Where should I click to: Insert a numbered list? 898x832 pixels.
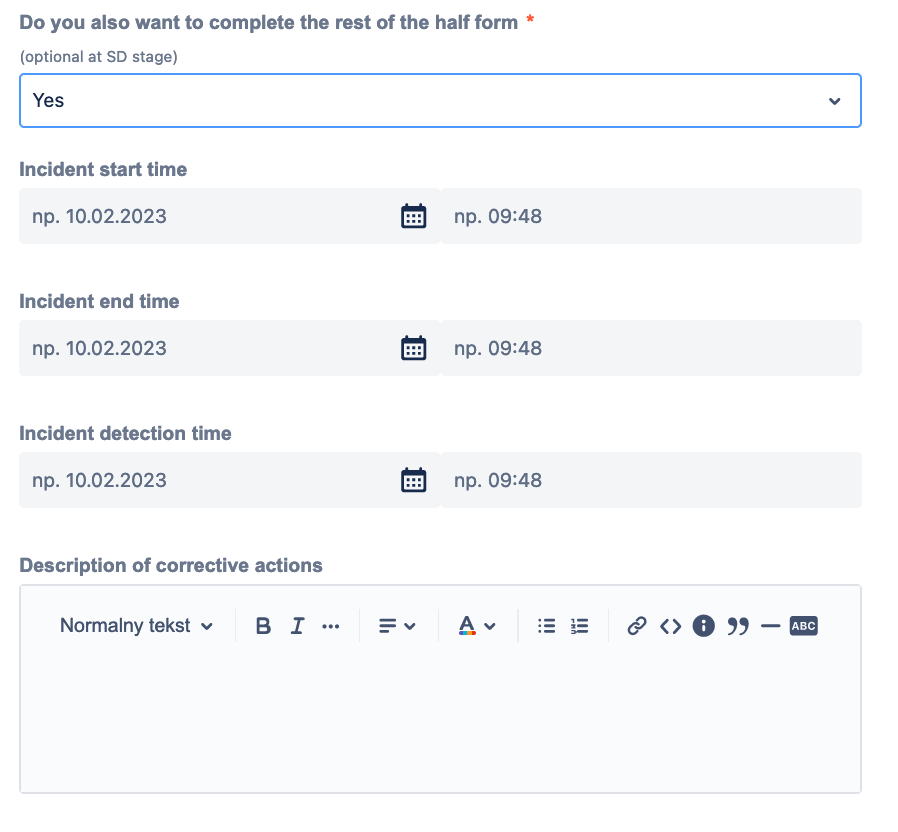580,626
